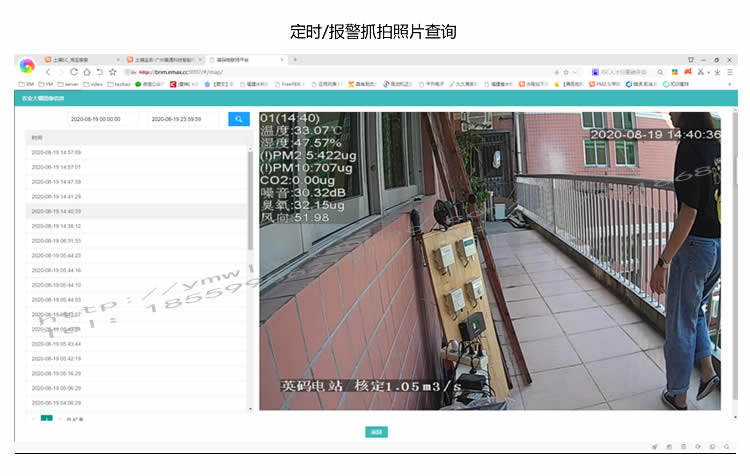Click the scissors screenshot tool icon

[x=701, y=72]
